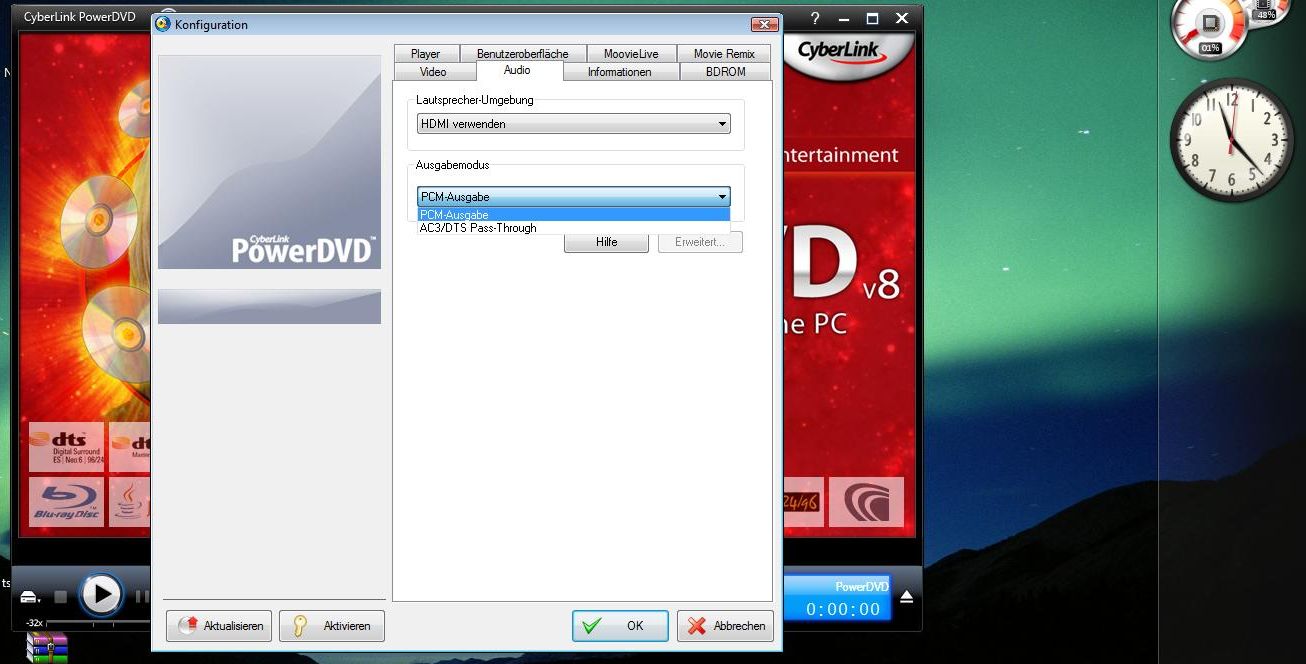Open the Movie Remix tab

pos(724,54)
